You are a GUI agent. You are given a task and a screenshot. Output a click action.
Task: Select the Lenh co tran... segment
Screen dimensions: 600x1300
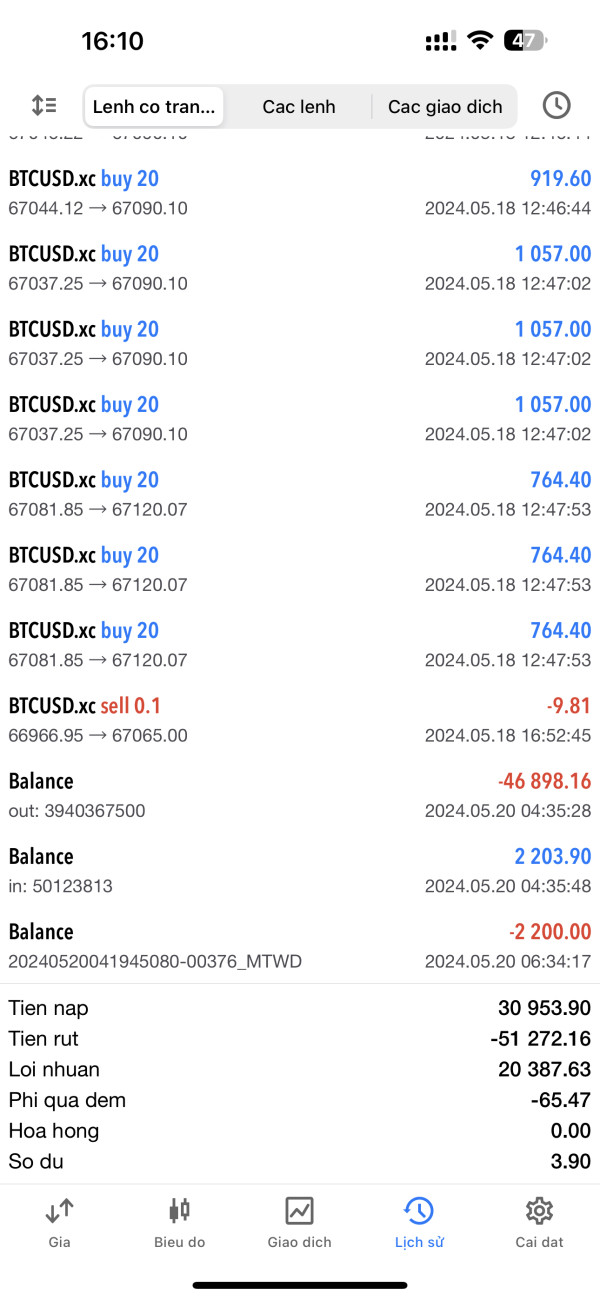(154, 106)
